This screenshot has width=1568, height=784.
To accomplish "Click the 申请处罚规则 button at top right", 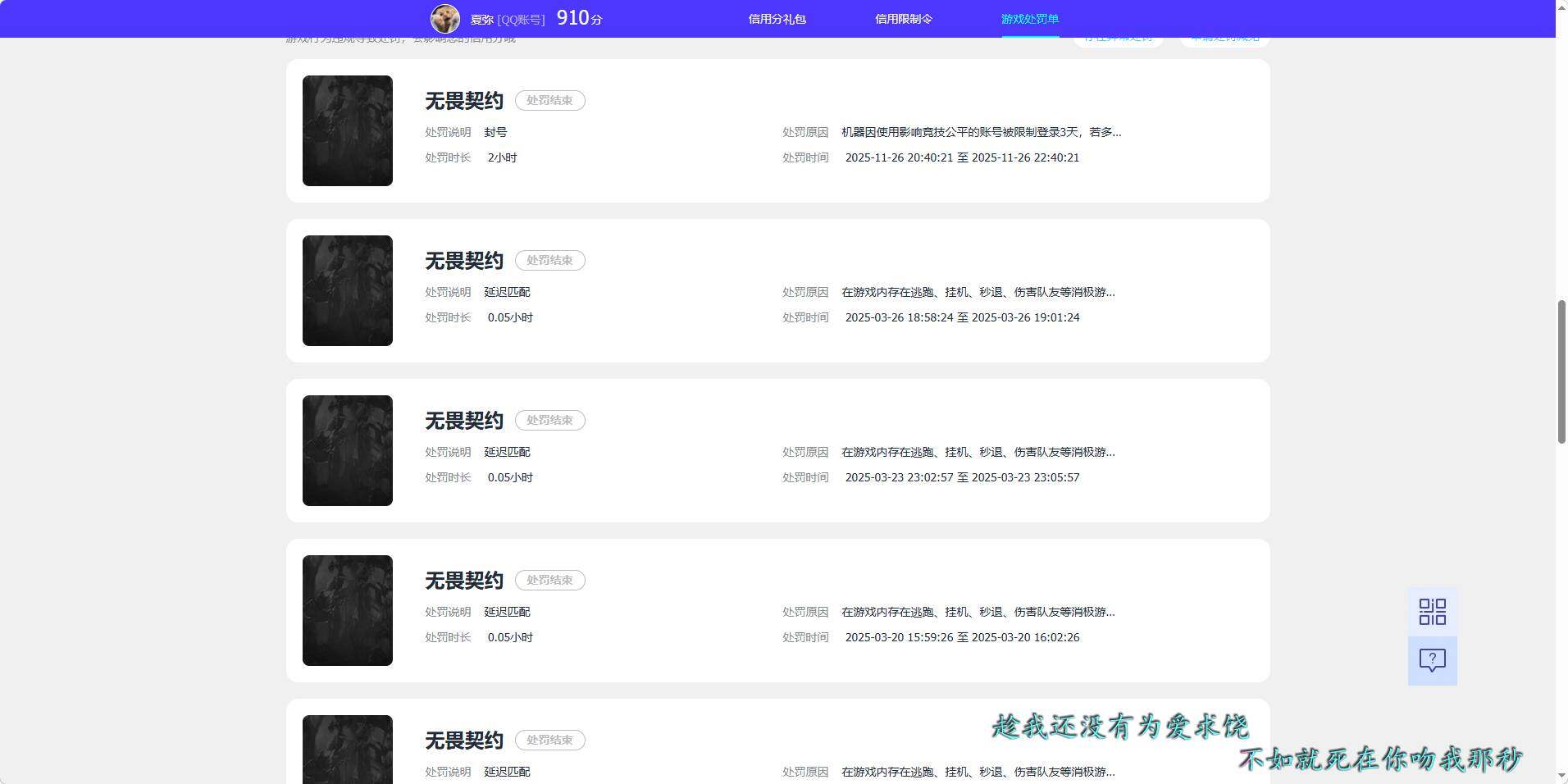I will [1224, 37].
